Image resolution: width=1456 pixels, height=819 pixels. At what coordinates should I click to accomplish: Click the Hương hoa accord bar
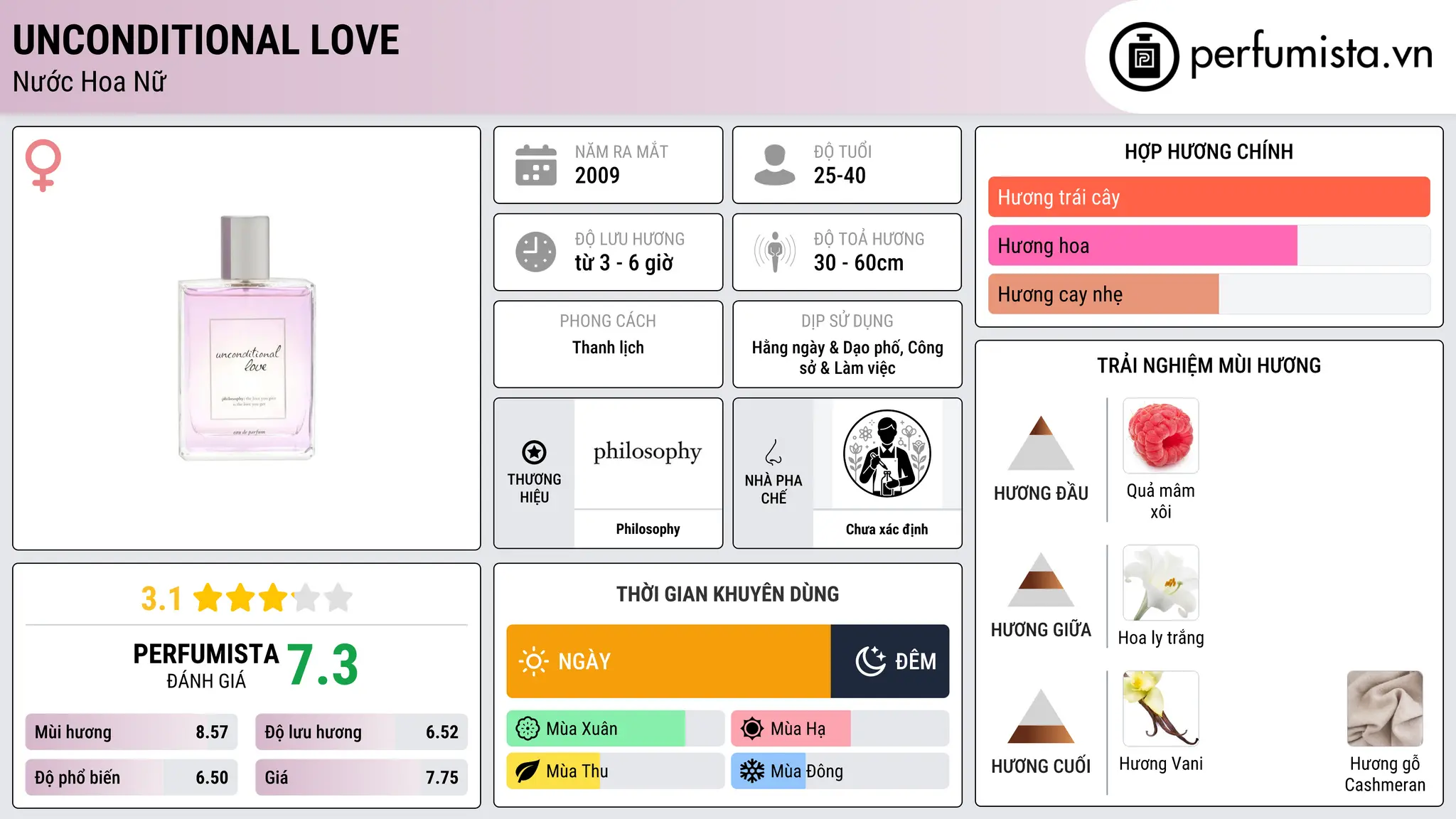tap(1209, 245)
